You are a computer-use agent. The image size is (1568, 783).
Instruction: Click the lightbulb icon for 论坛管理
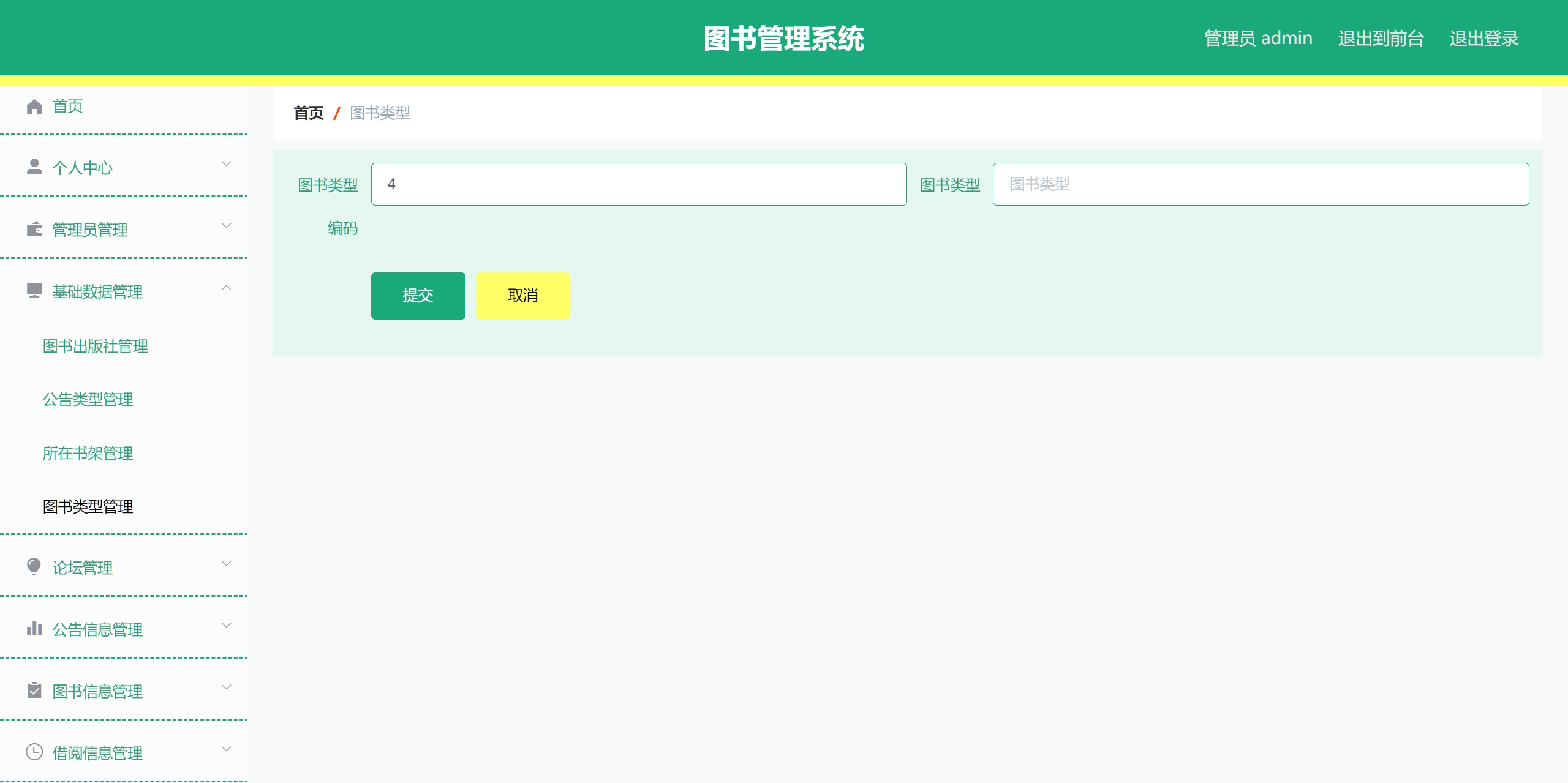(x=34, y=566)
